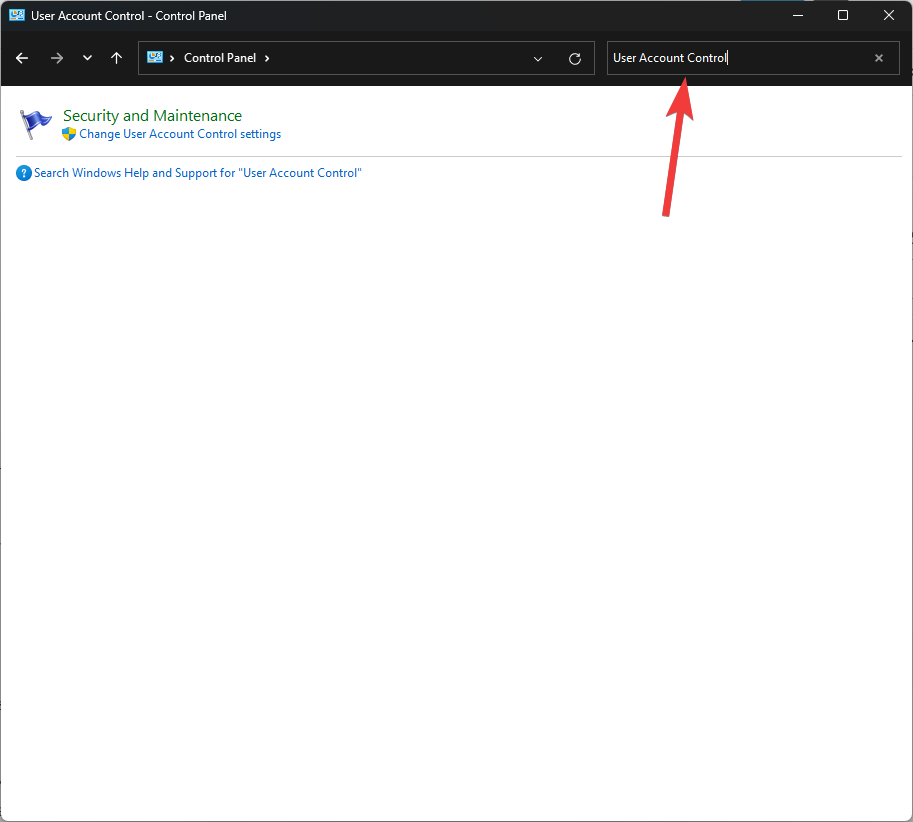
Task: Refresh the Control Panel results
Action: [575, 59]
